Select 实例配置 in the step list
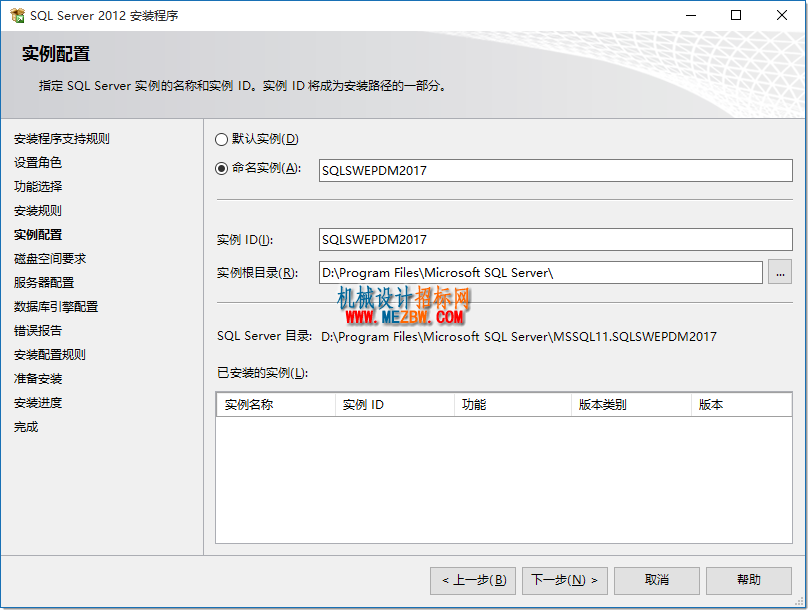The height and width of the screenshot is (613, 811). [x=38, y=234]
